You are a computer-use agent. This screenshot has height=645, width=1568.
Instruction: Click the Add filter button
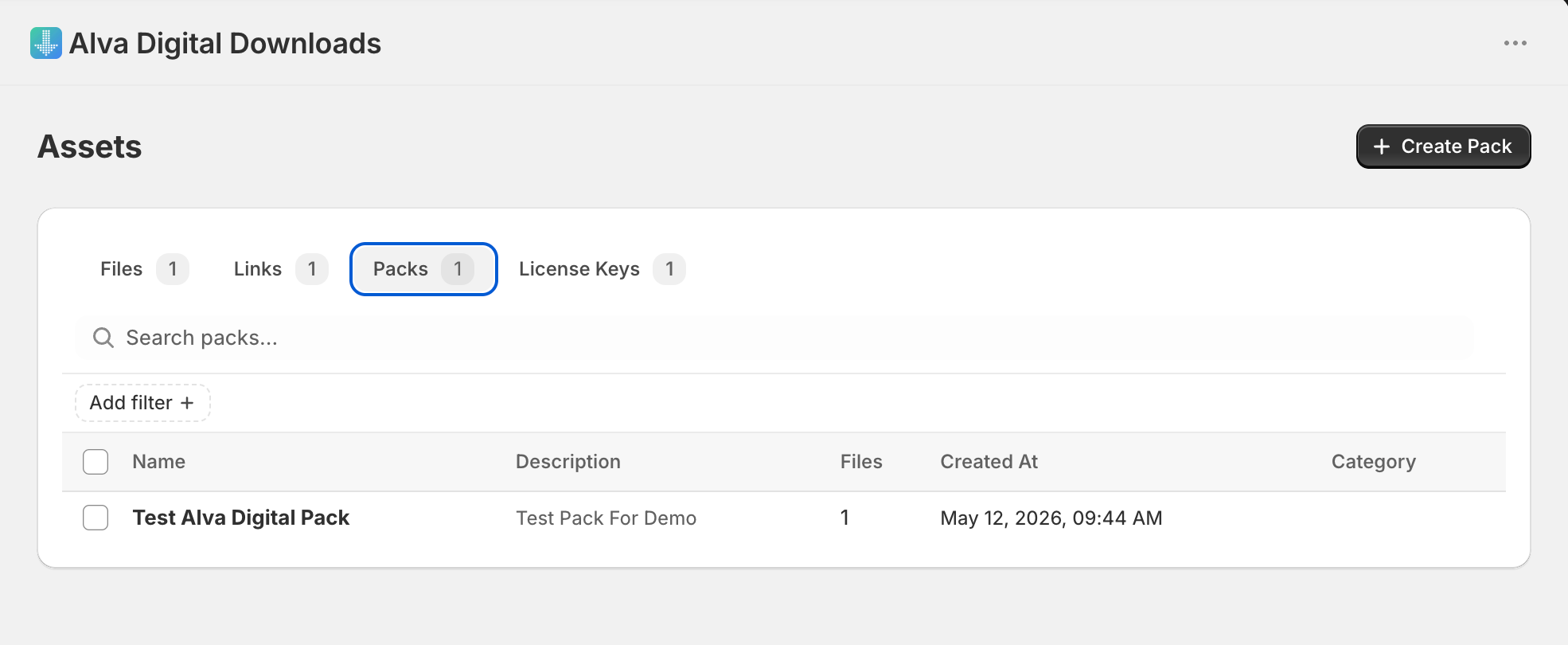pos(142,403)
